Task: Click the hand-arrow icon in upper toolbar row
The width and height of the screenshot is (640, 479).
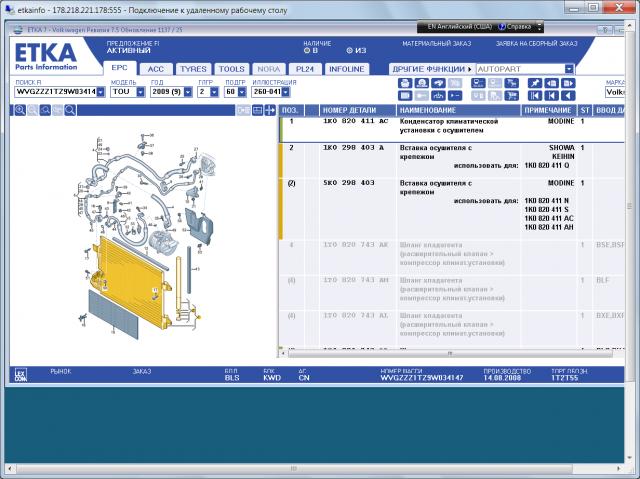Action: [x=438, y=83]
